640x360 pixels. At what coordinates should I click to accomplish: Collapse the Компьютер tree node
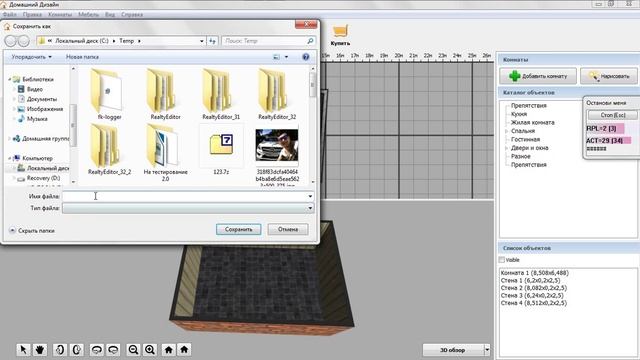(10, 158)
